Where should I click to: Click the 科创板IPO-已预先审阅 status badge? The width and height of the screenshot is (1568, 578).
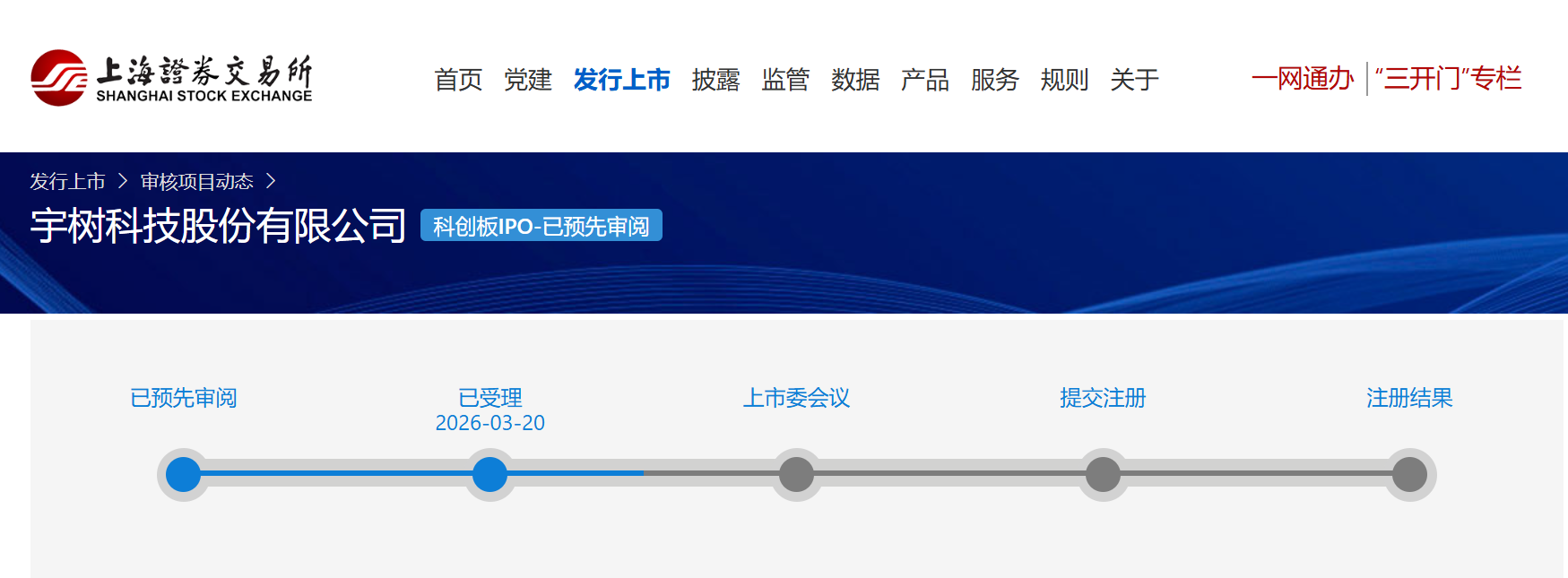pyautogui.click(x=541, y=226)
